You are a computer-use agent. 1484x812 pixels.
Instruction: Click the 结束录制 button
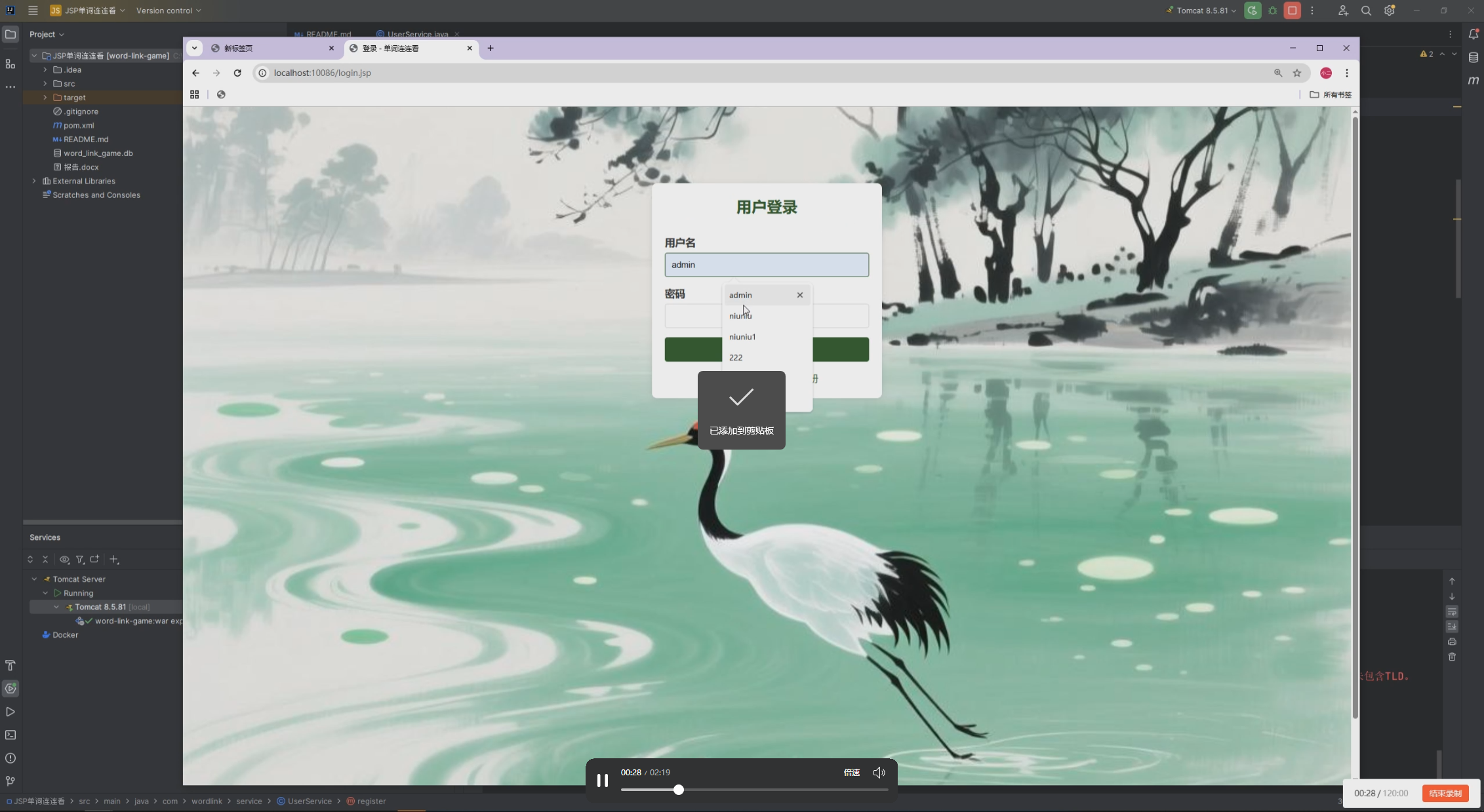pos(1445,793)
